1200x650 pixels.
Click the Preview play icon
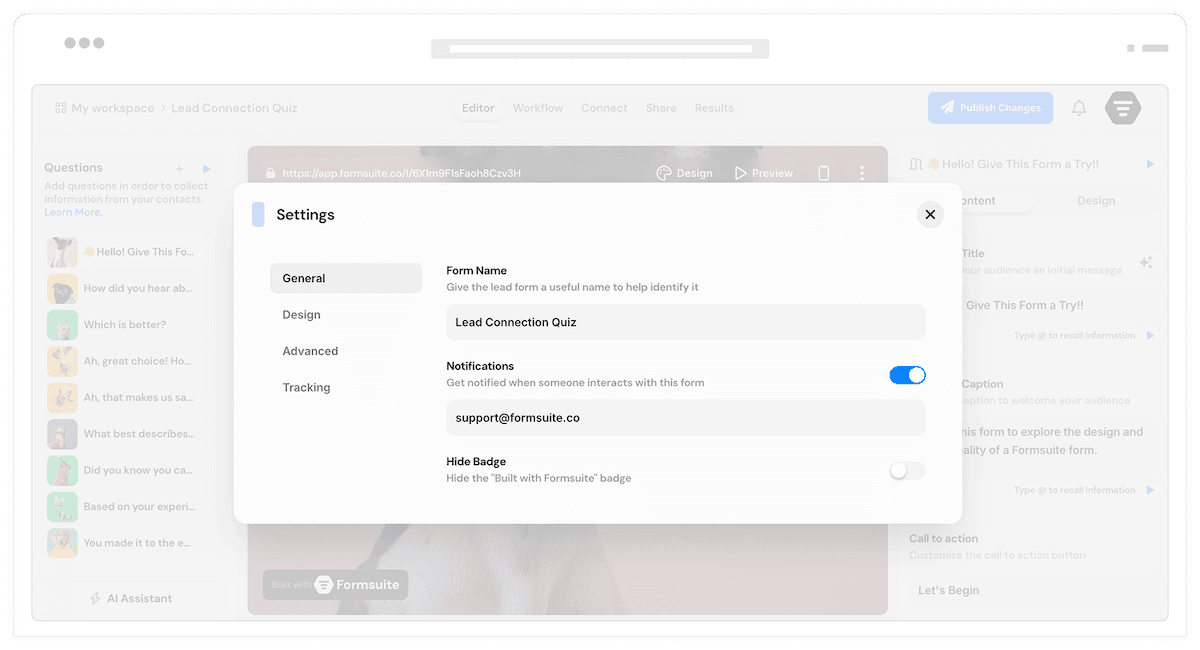tap(741, 173)
